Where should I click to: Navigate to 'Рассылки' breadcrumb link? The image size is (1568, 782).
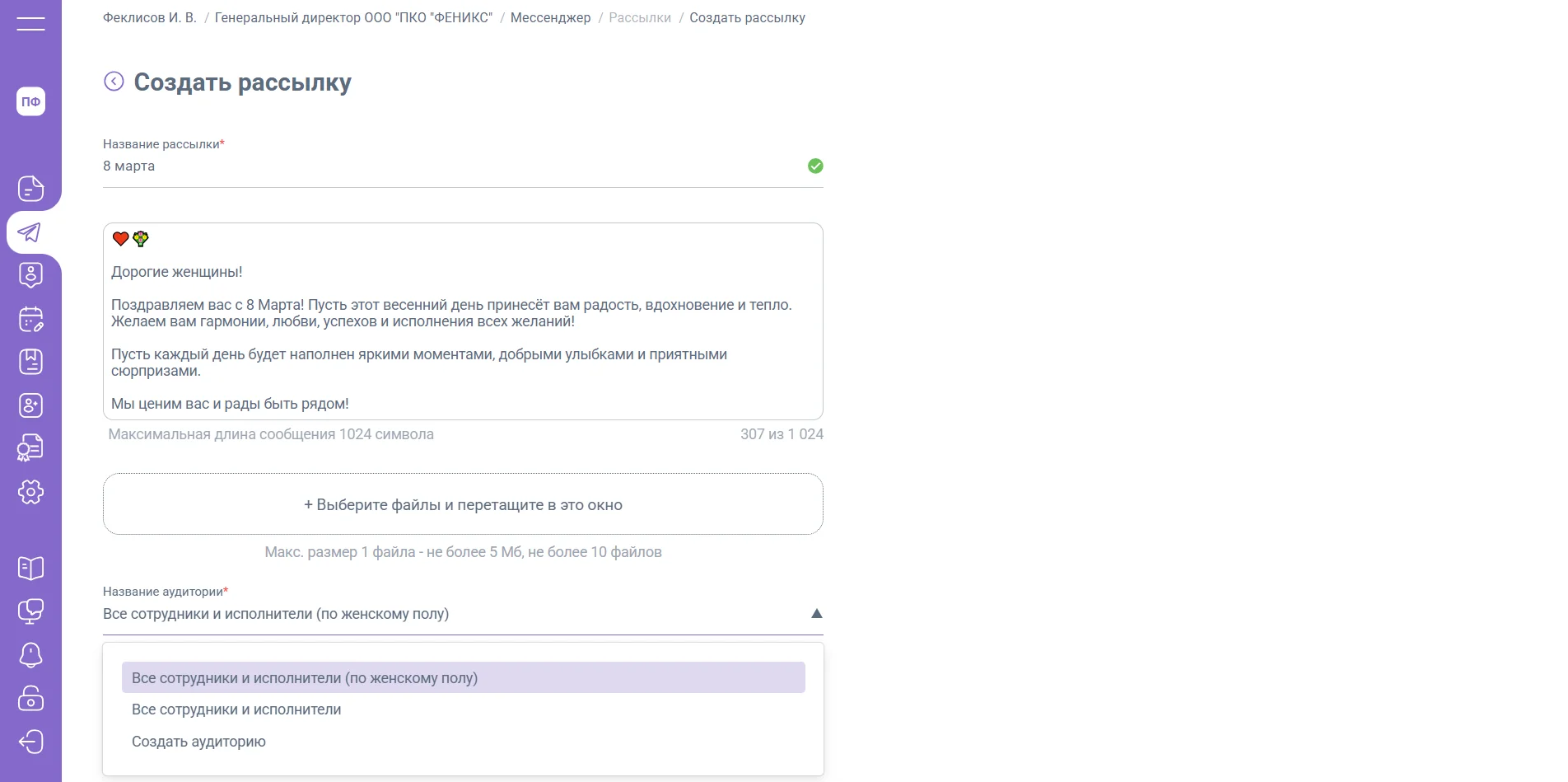[639, 18]
